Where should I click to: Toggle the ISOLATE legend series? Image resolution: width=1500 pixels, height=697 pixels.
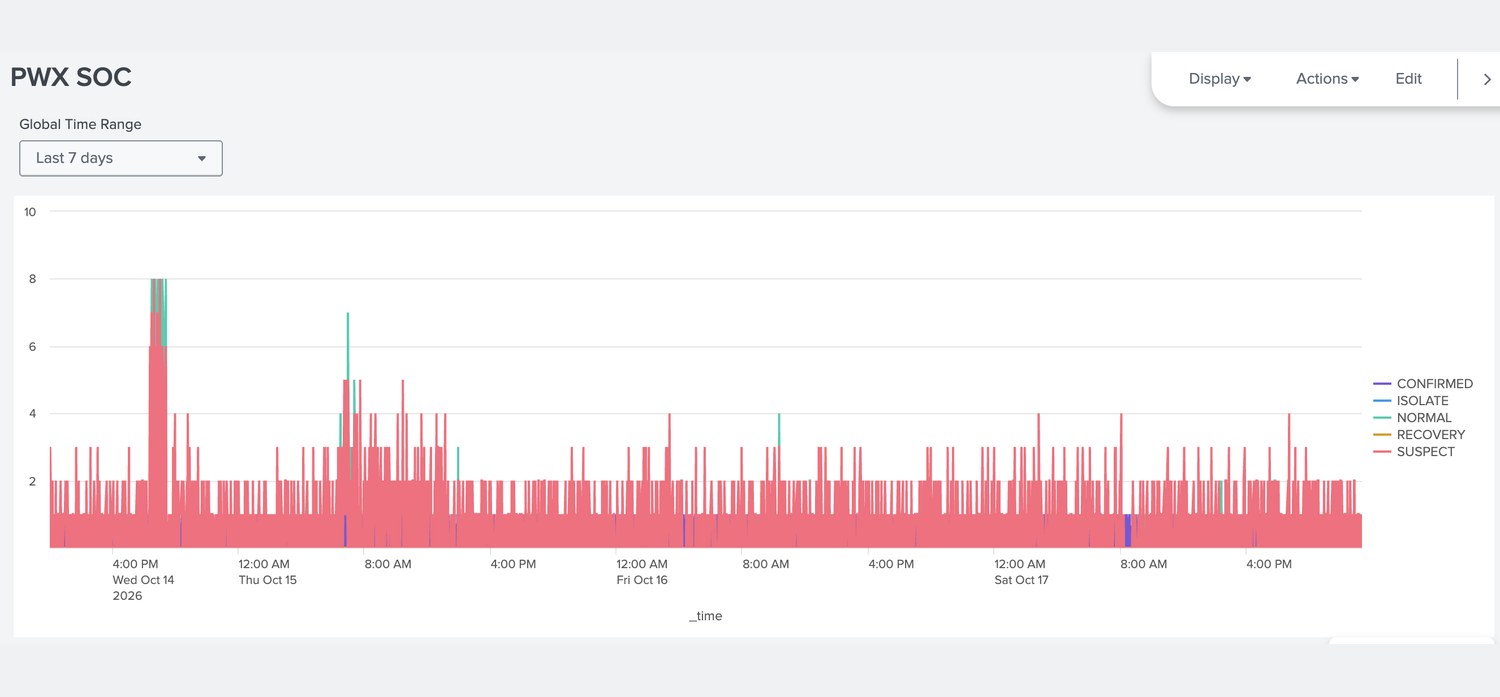1411,401
